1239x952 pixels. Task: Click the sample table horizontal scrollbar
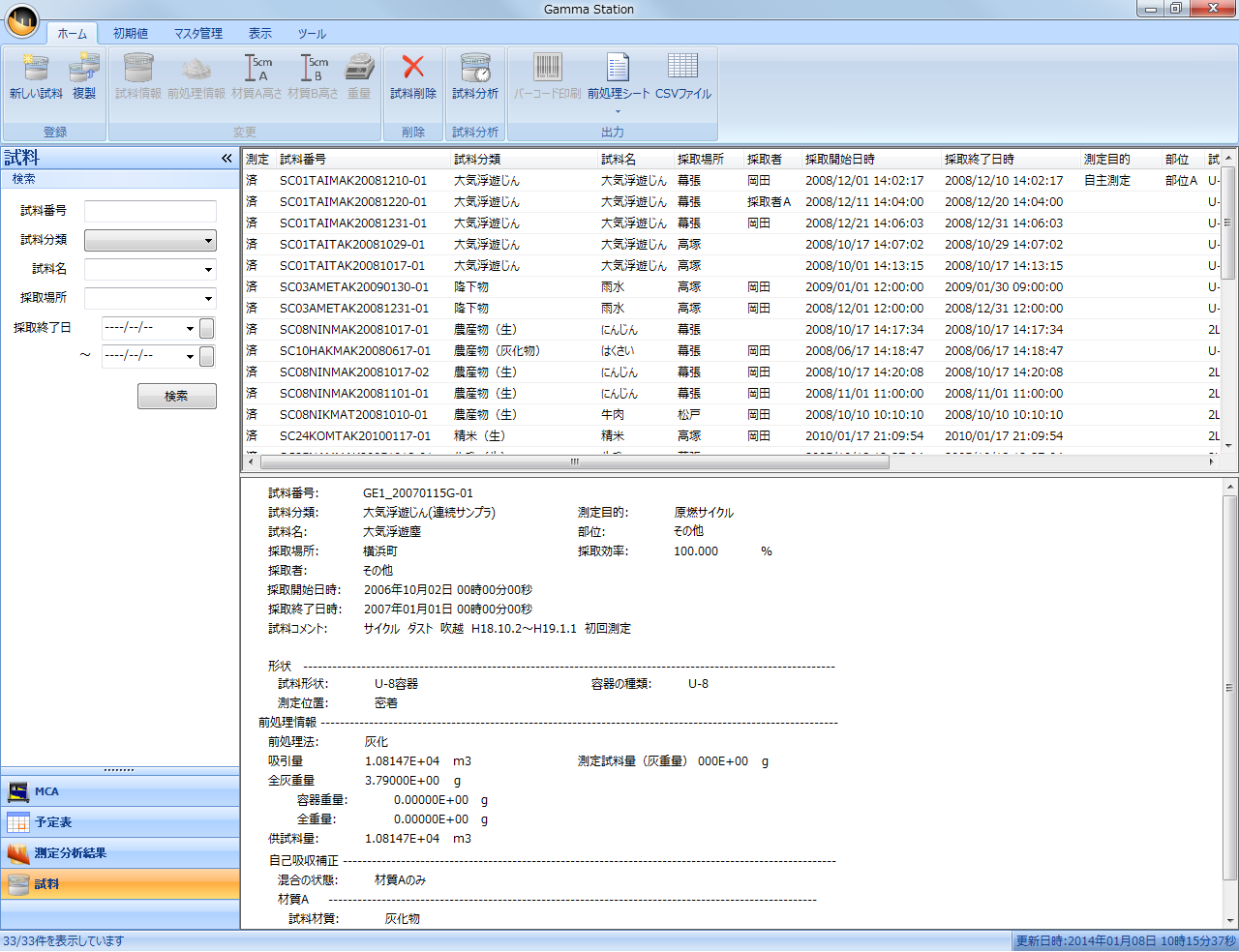[574, 461]
